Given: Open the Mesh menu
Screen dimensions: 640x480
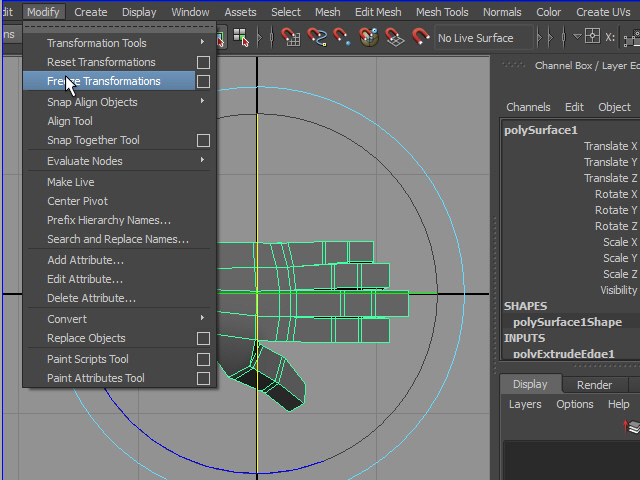Looking at the screenshot, I should [x=327, y=12].
